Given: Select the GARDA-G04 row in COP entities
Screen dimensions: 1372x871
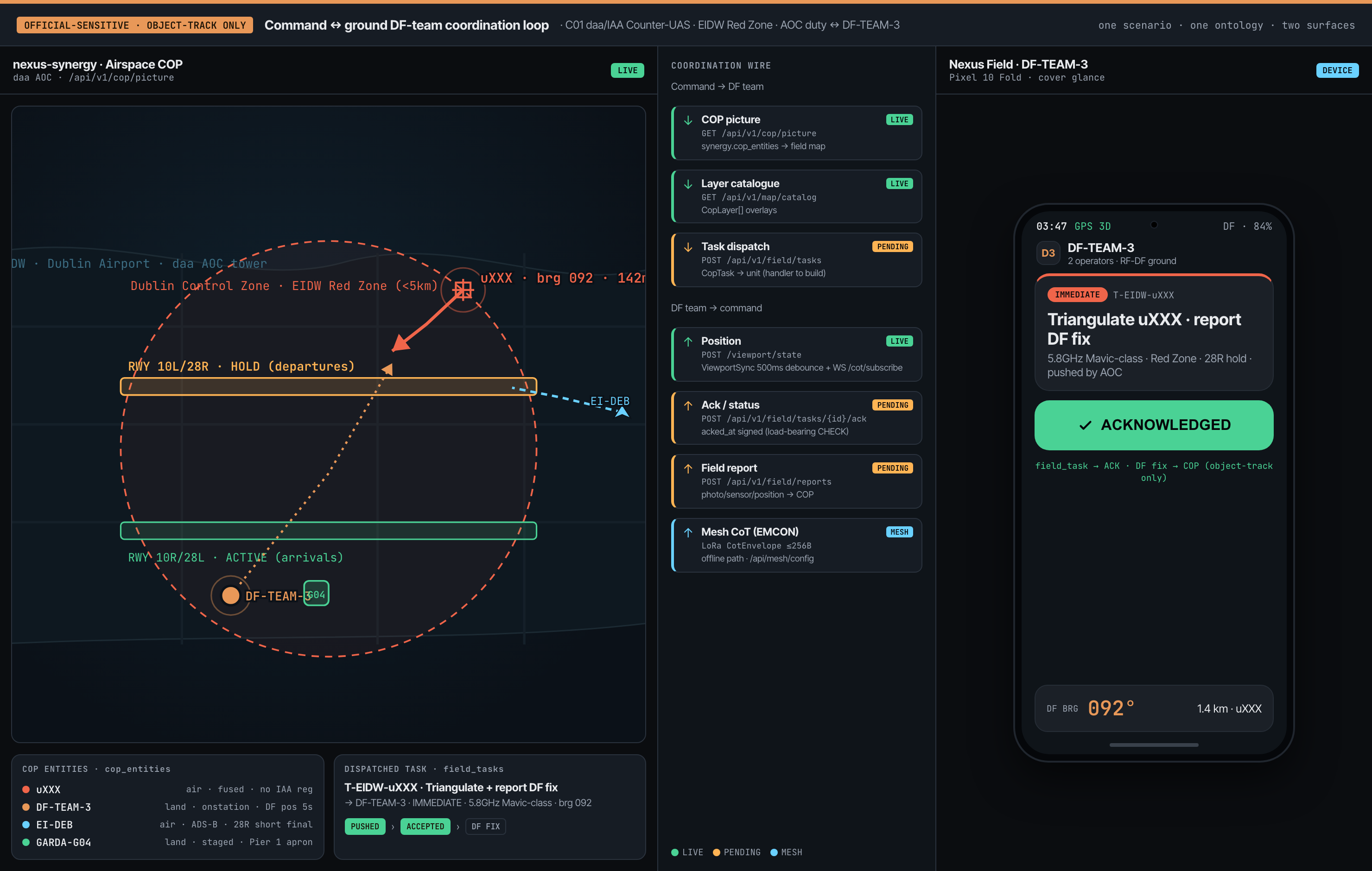Looking at the screenshot, I should [167, 843].
